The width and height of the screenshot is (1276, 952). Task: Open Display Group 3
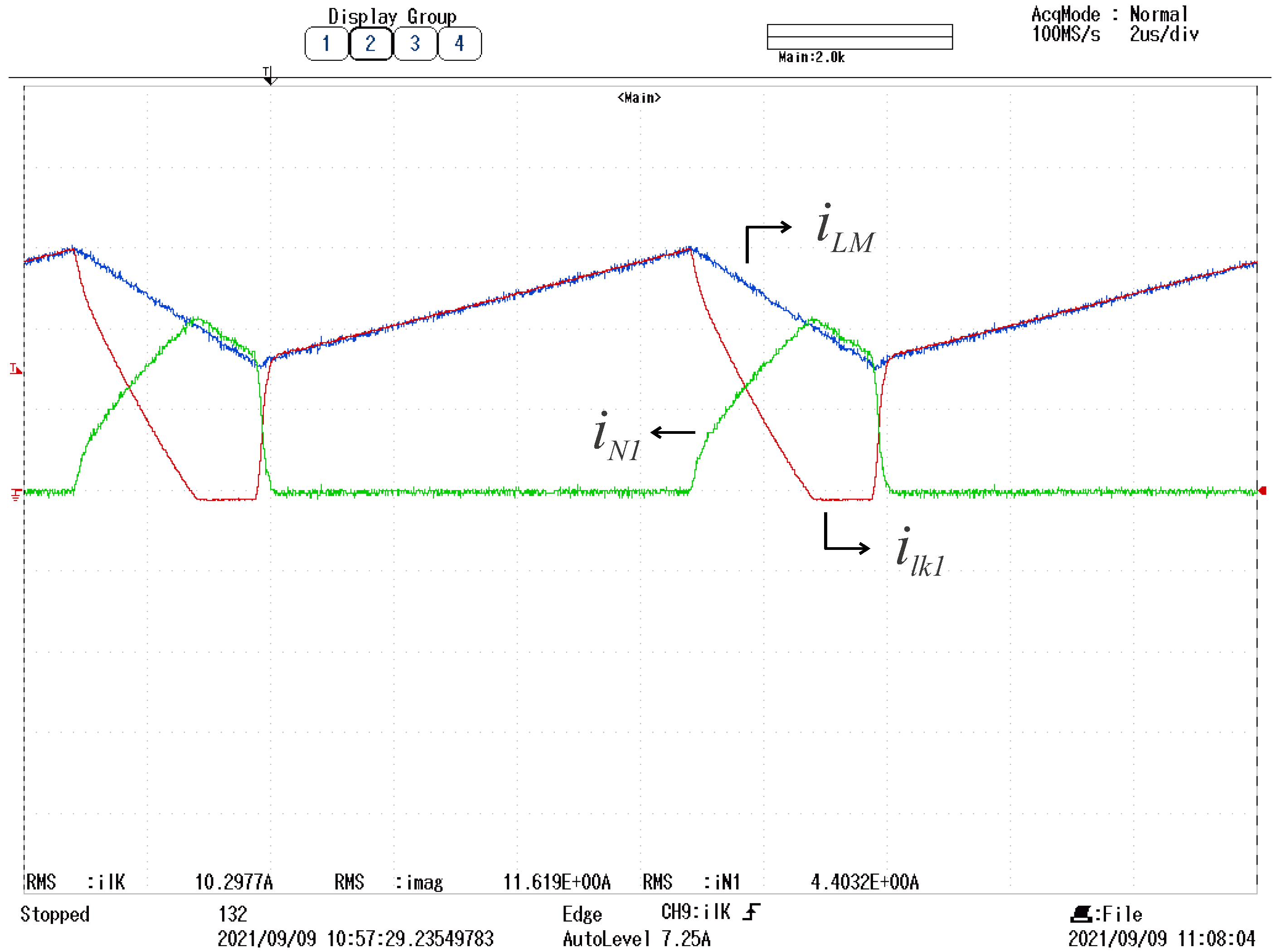click(x=415, y=44)
